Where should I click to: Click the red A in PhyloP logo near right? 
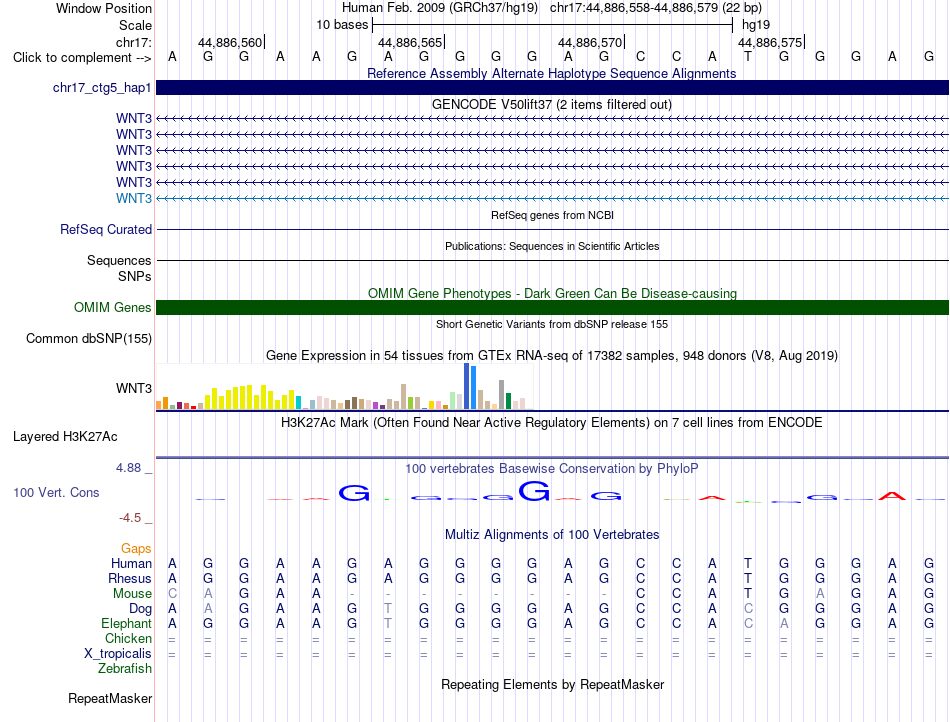[x=892, y=496]
